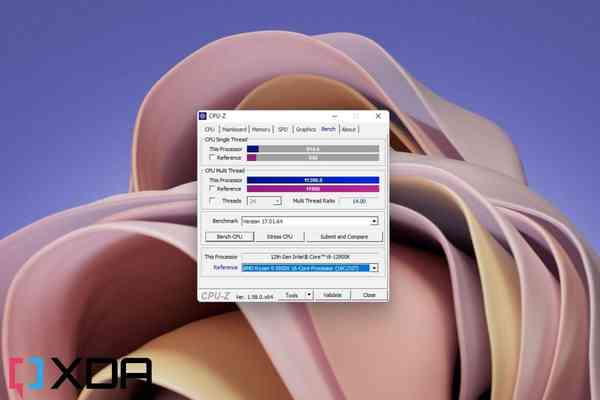Click the XDA logo watermark

point(78,375)
